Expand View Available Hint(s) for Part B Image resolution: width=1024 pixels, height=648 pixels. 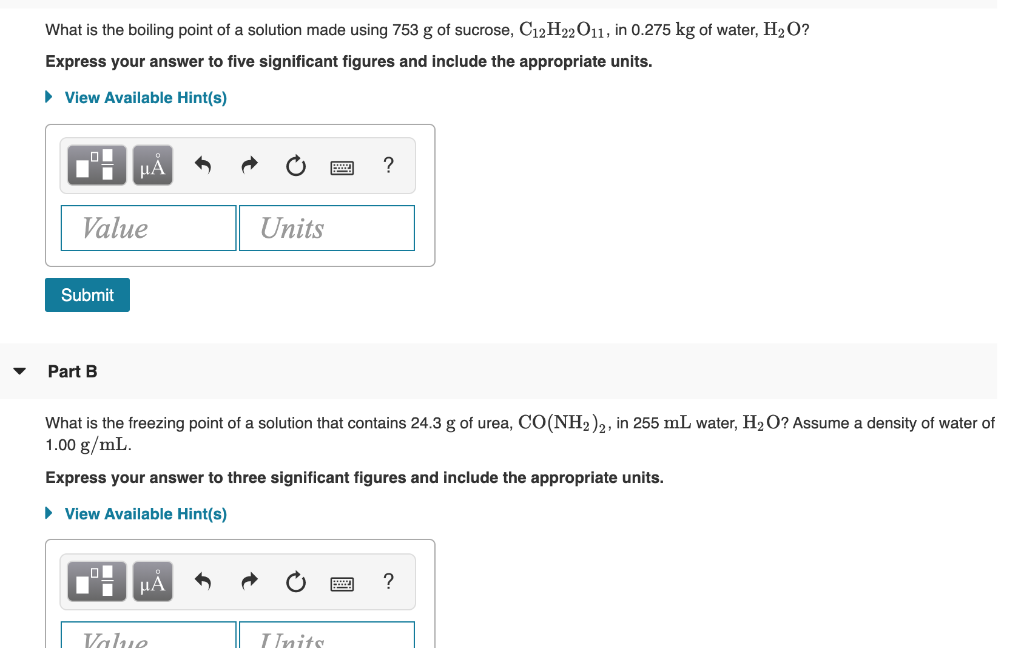tap(145, 513)
